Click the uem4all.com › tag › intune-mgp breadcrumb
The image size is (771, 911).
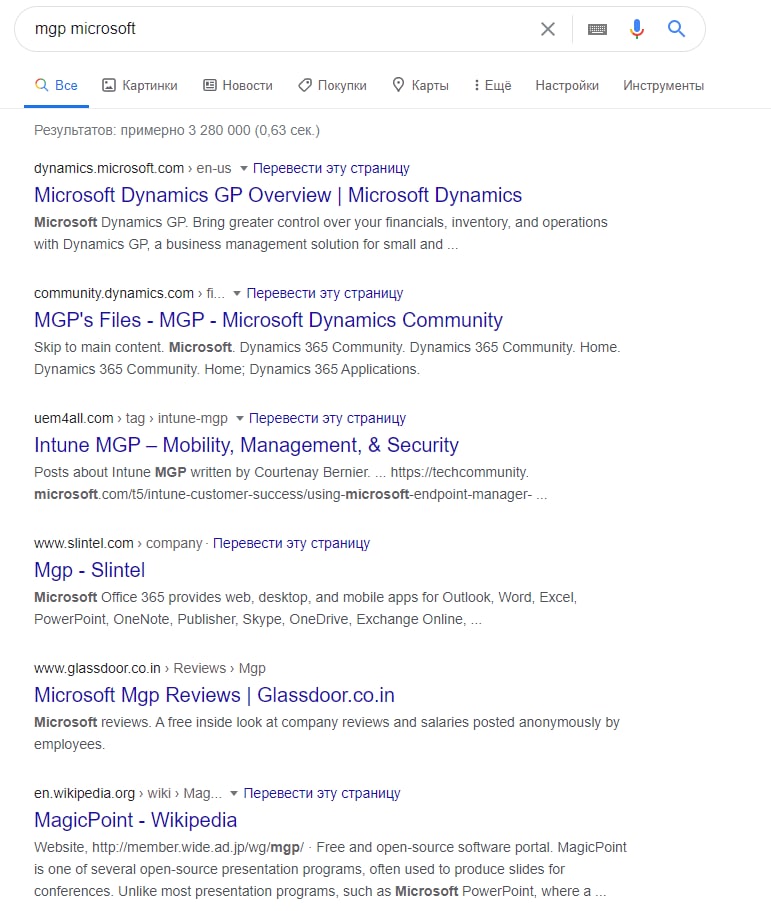pos(131,418)
